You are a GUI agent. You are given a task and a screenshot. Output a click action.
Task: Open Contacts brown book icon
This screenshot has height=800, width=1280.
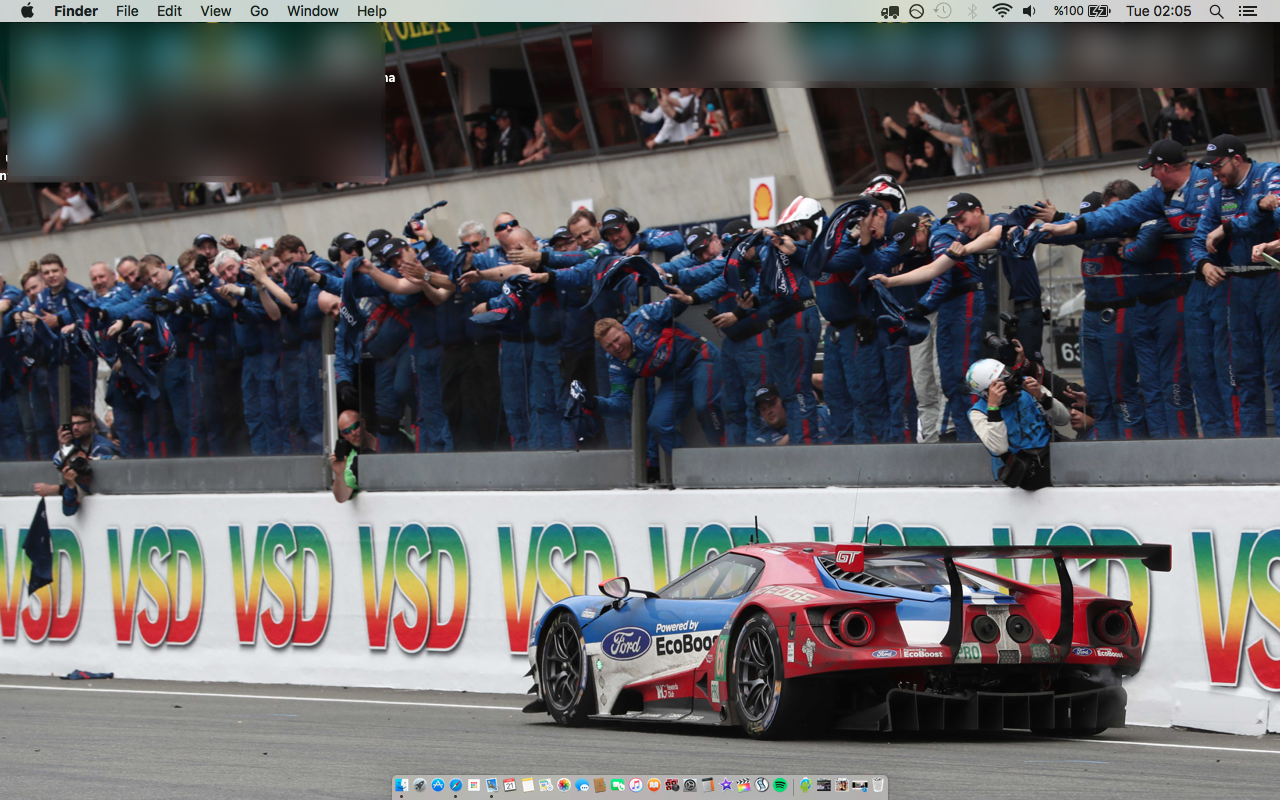pyautogui.click(x=600, y=785)
